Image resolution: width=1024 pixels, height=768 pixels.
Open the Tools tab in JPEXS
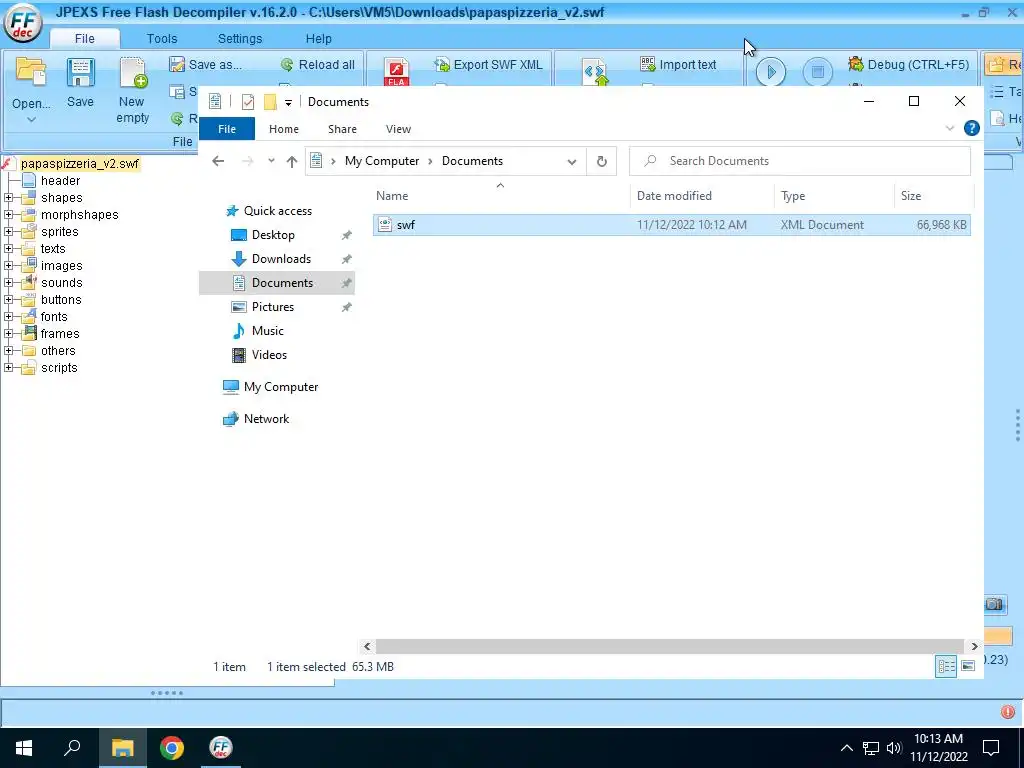[x=162, y=39]
